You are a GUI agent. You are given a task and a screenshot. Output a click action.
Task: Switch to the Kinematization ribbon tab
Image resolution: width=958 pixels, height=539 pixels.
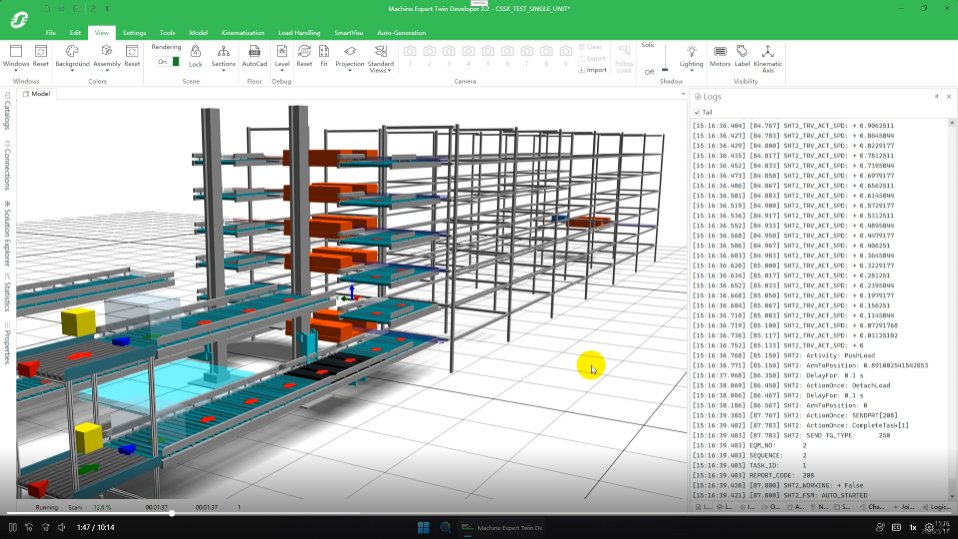243,32
